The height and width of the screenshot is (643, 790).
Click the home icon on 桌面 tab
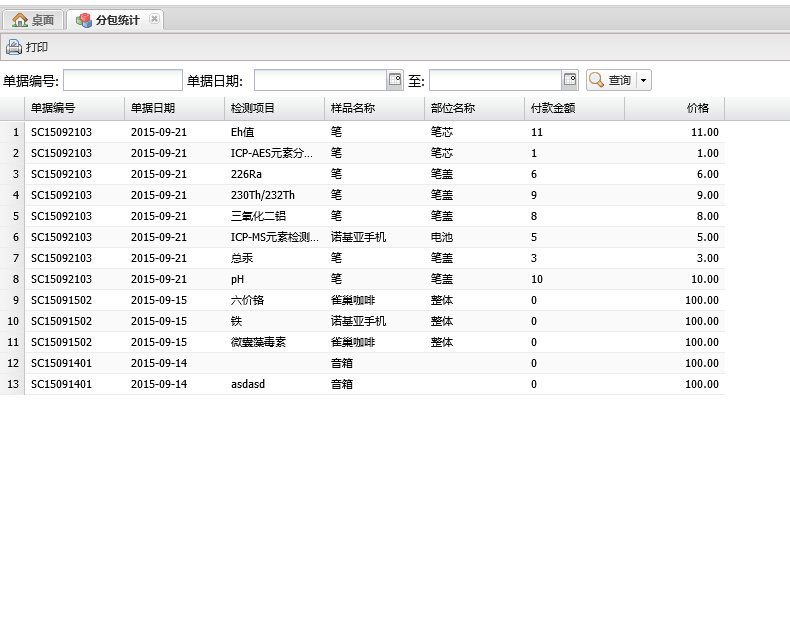[20, 20]
